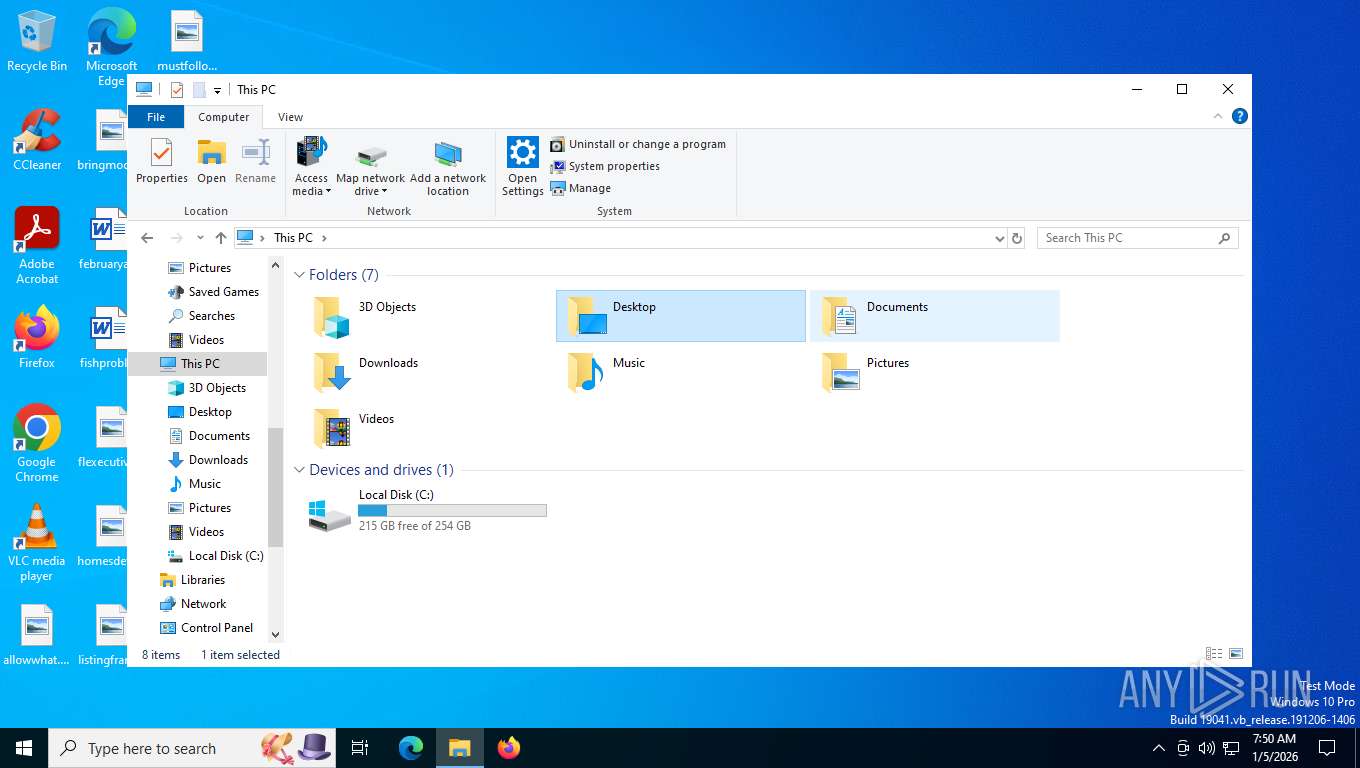Open the Properties ribbon button
1360x768 pixels.
[162, 162]
